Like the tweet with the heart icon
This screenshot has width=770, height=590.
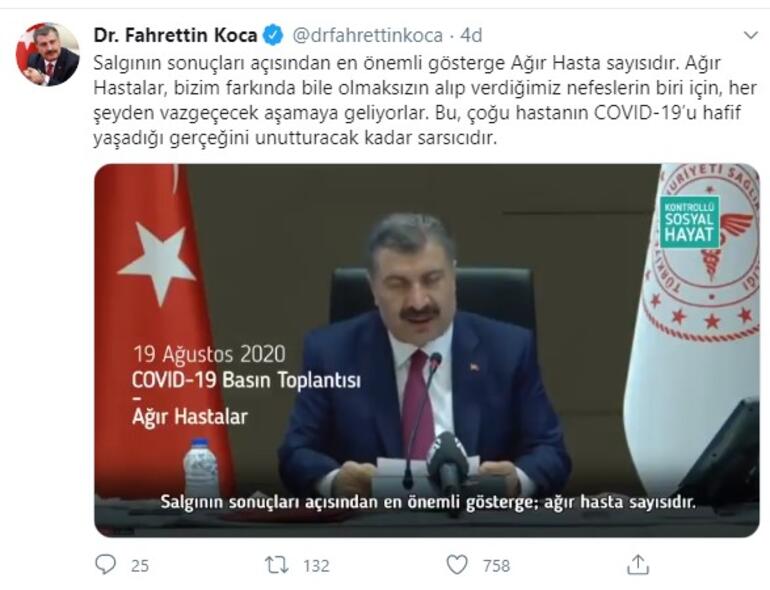[457, 565]
